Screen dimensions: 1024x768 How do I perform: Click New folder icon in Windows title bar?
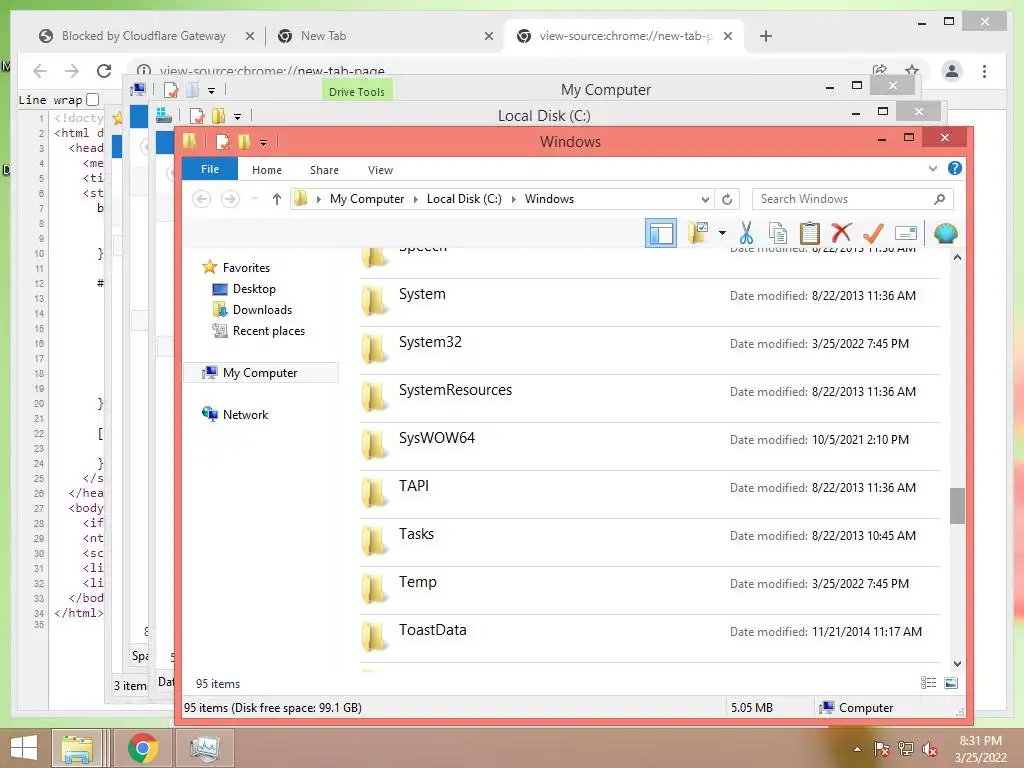[244, 141]
